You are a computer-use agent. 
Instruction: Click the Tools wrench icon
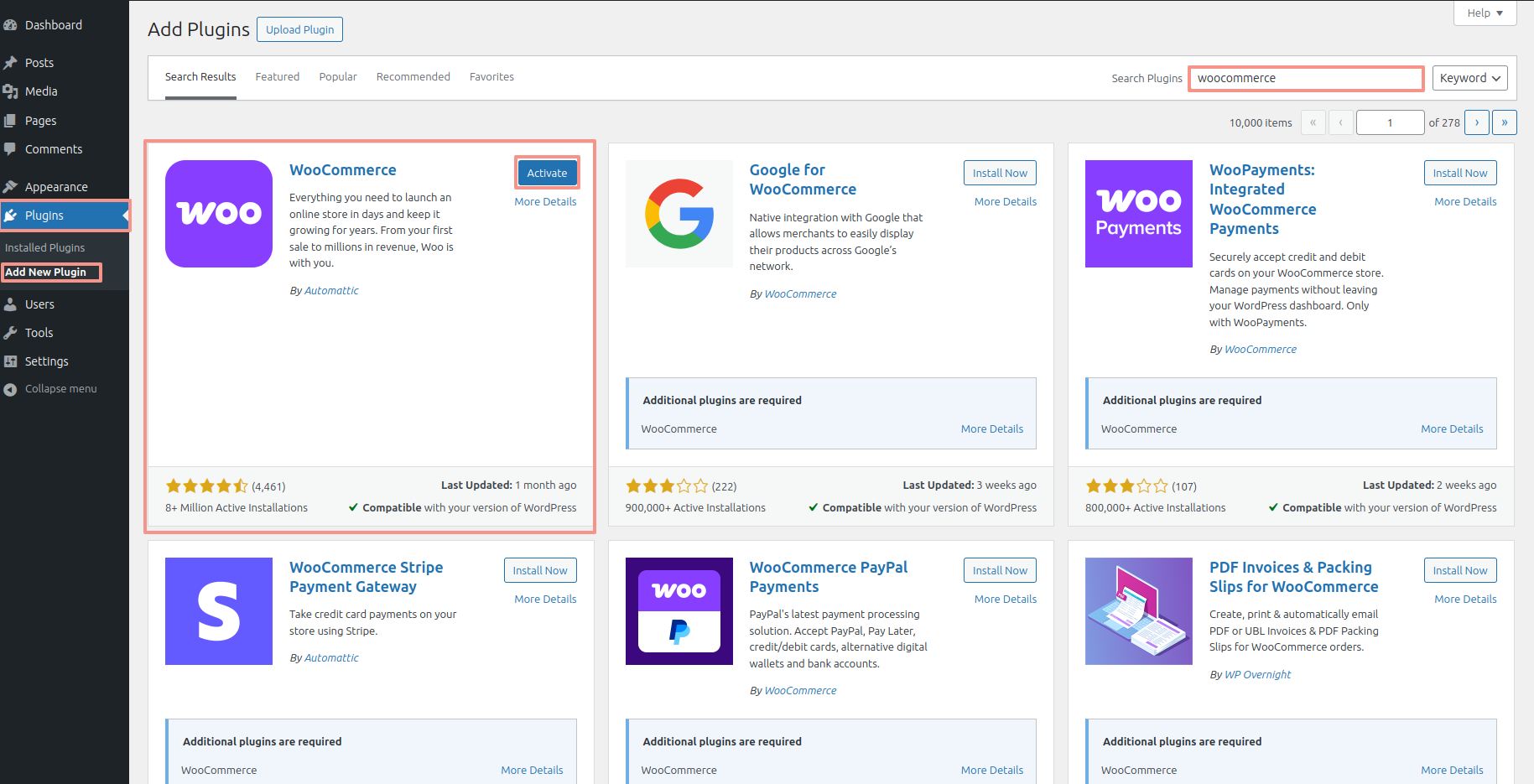pyautogui.click(x=10, y=333)
